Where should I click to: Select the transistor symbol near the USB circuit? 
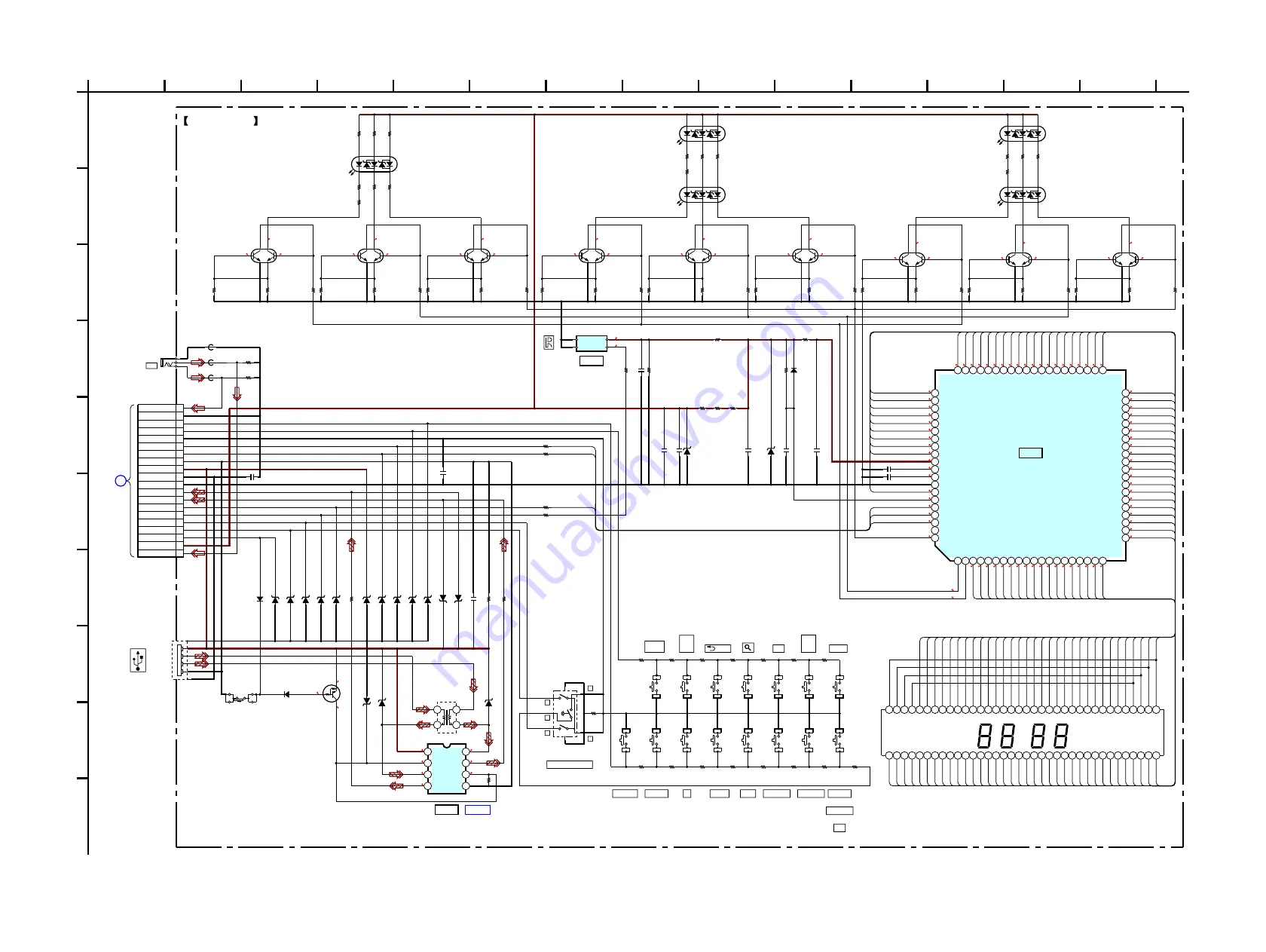pos(331,693)
